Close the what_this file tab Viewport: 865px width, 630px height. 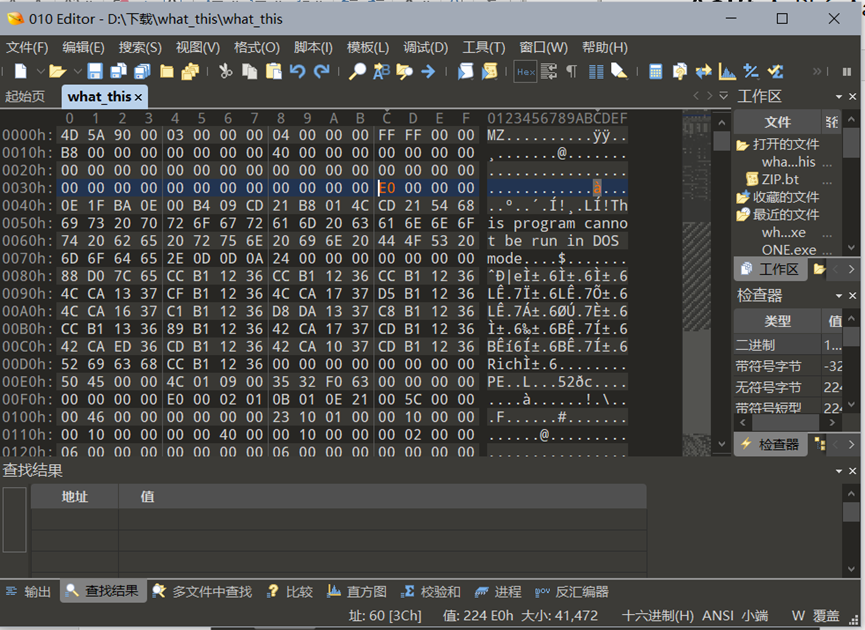click(x=138, y=98)
